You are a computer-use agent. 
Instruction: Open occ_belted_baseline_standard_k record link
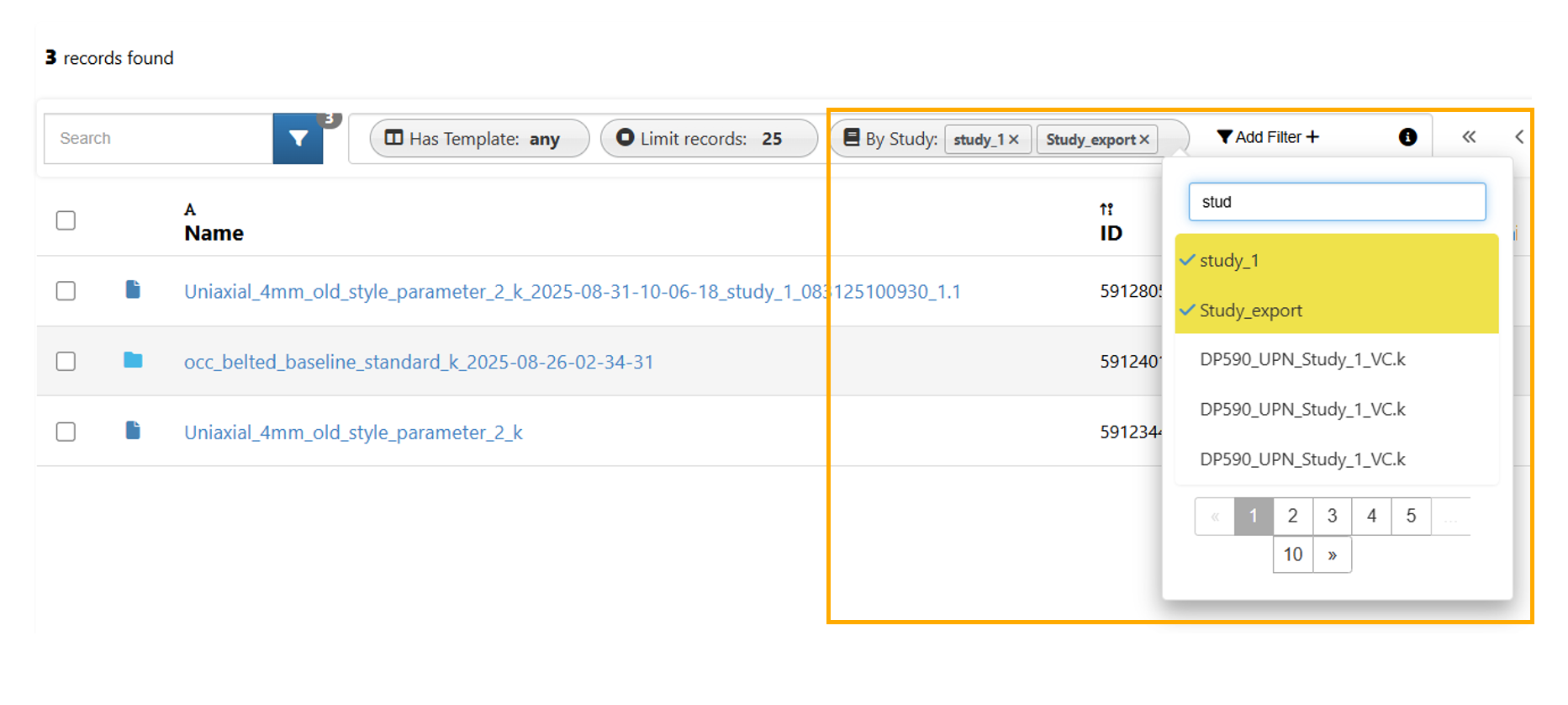point(418,363)
